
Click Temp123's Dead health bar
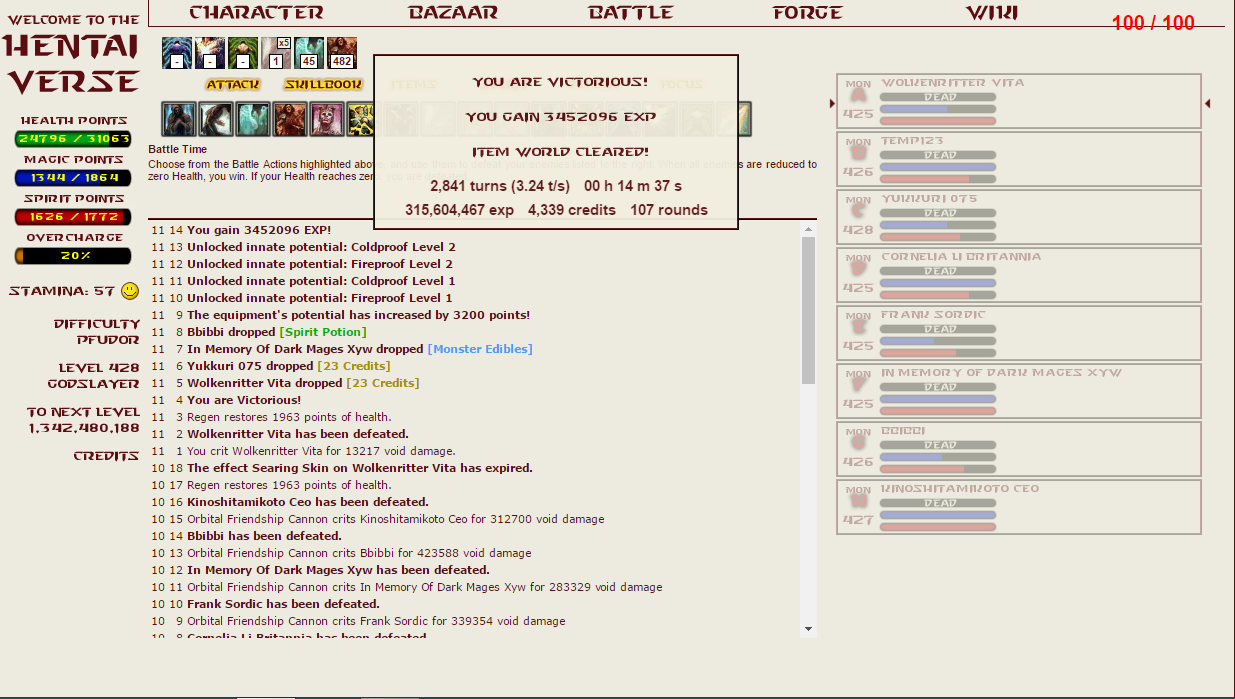[x=938, y=156]
